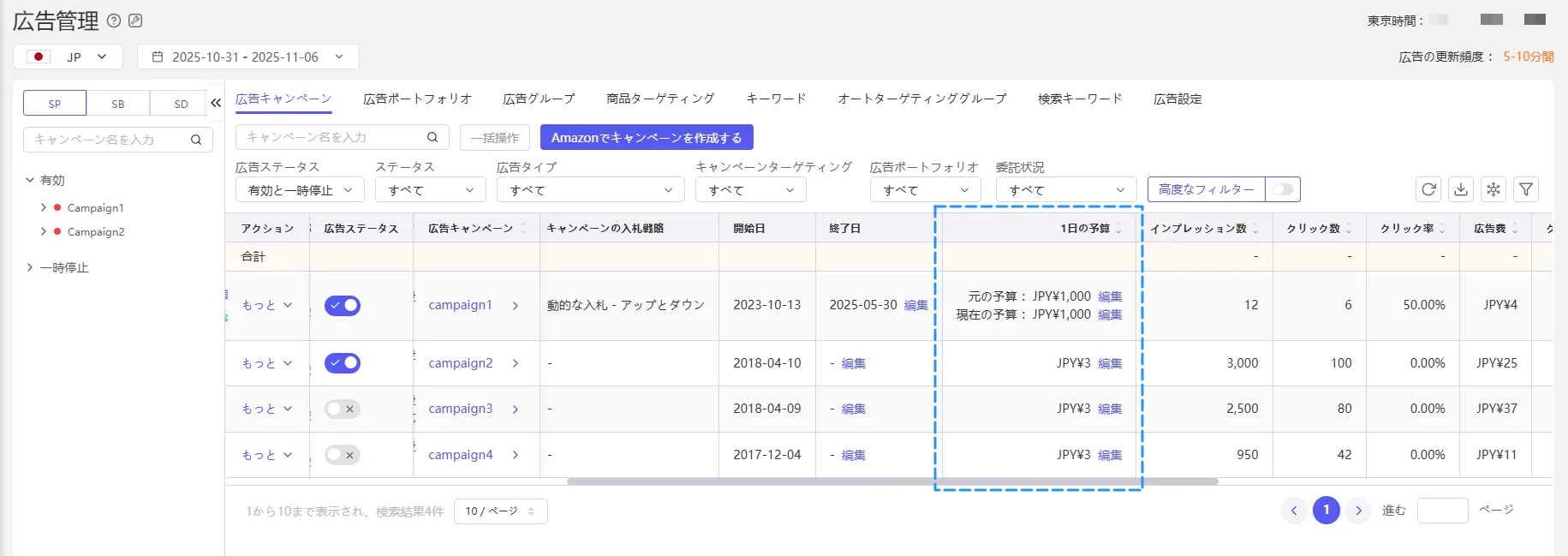The width and height of the screenshot is (1568, 556).
Task: Open column settings with the gear icon
Action: [x=1493, y=189]
